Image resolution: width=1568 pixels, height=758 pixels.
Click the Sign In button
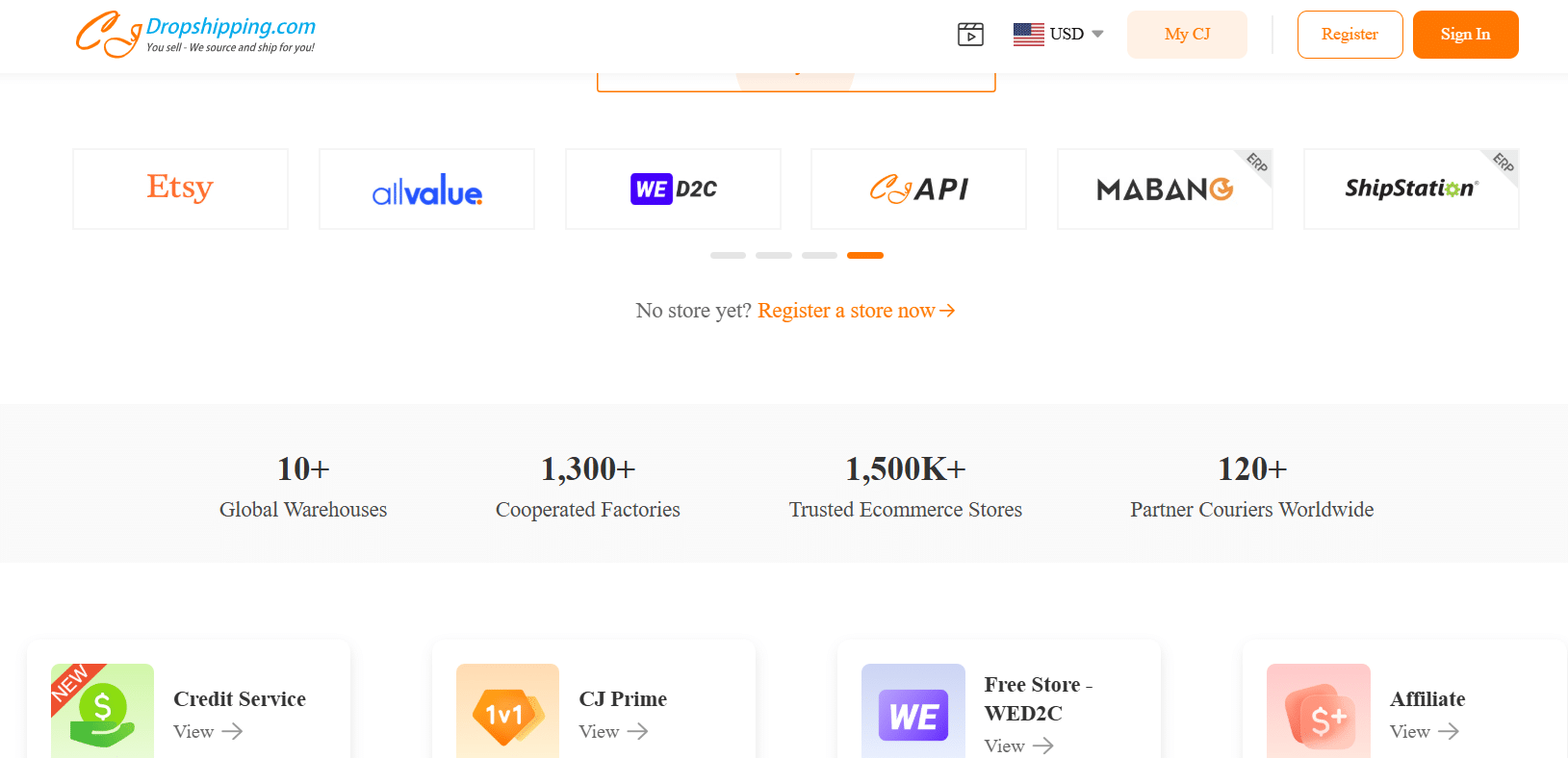click(1465, 34)
